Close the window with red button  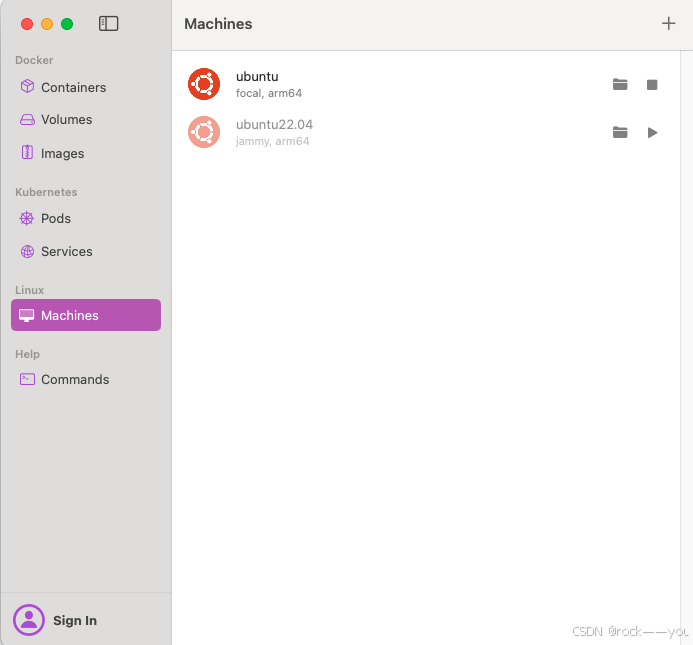[27, 24]
